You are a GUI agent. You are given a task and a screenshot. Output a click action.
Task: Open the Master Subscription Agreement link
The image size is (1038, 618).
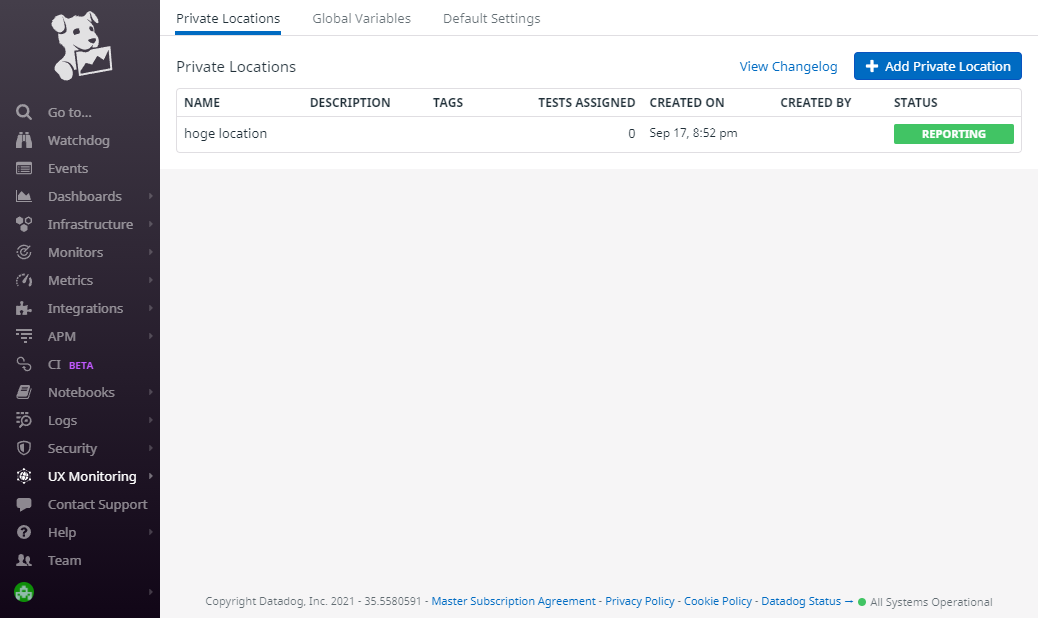coord(514,601)
